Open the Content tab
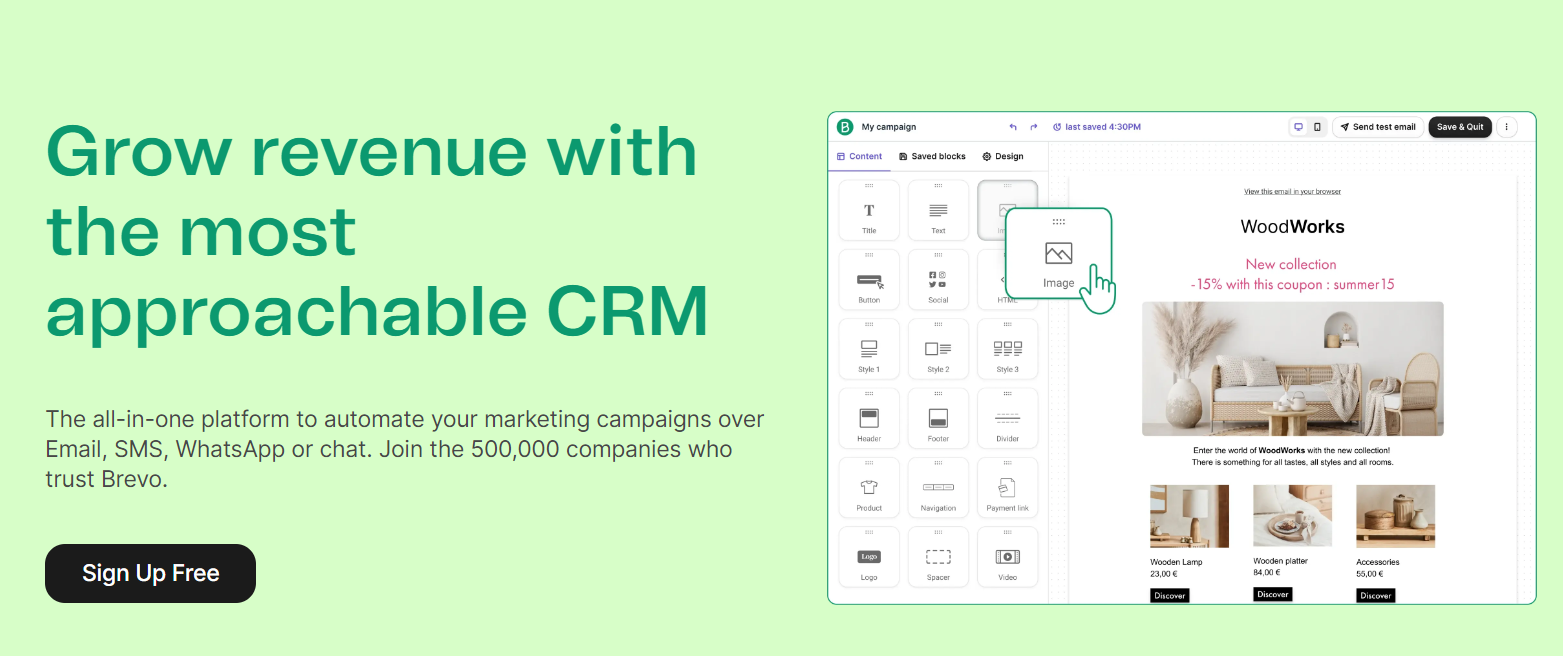The image size is (1563, 656). pyautogui.click(x=859, y=156)
